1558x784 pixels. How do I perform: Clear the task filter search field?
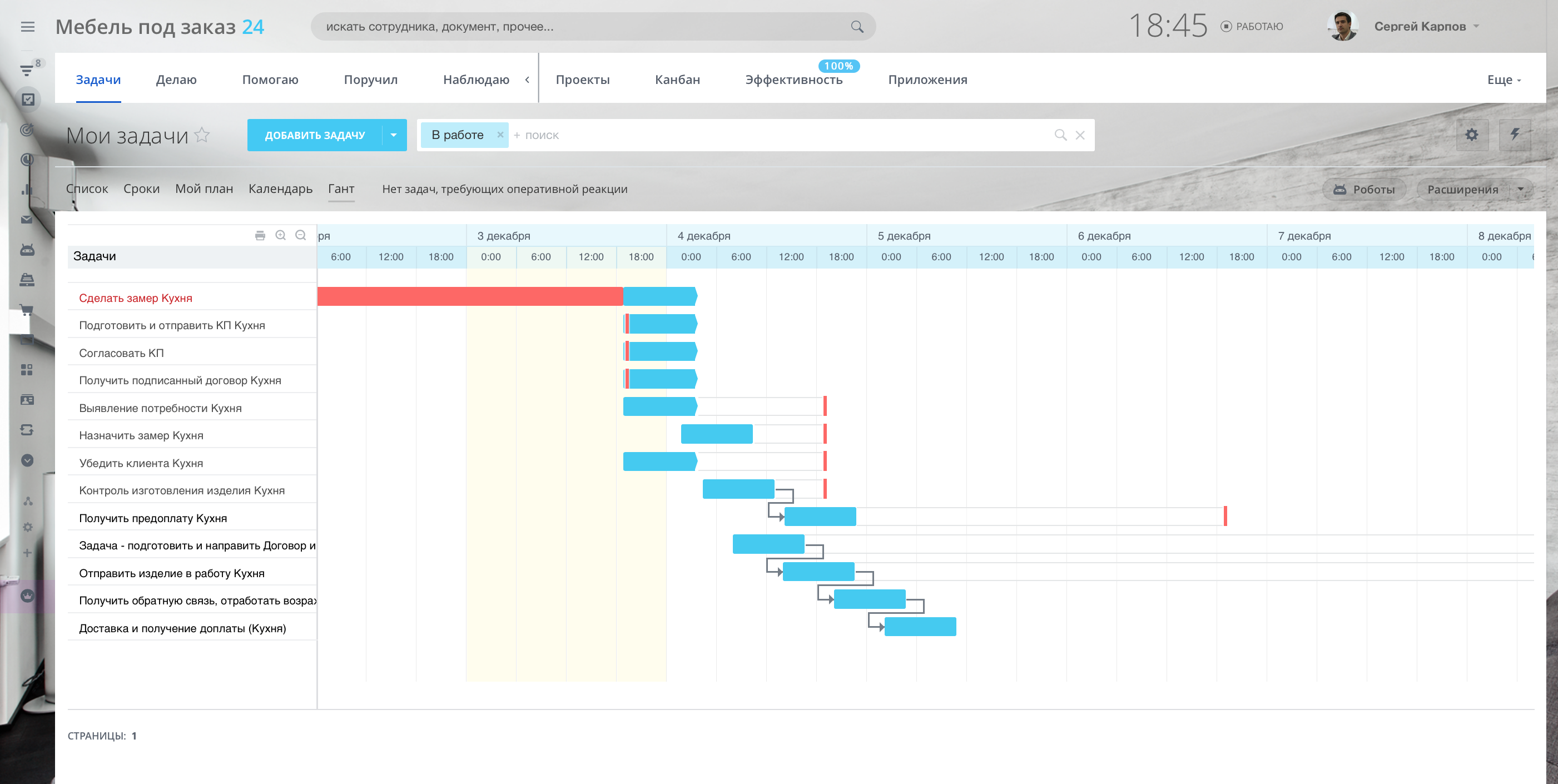coord(1080,135)
